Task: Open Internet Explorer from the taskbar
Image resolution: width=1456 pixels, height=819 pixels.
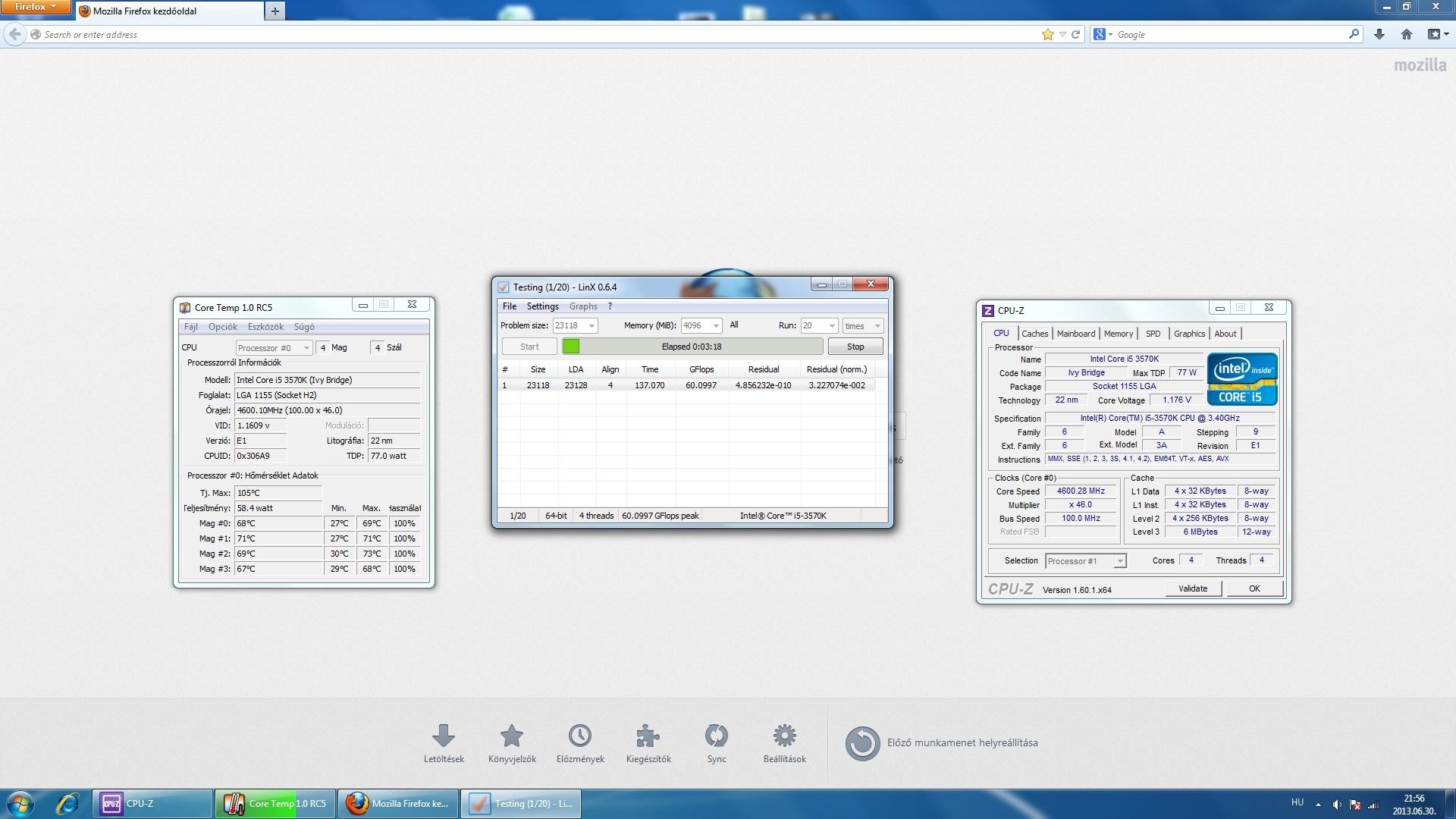Action: [x=67, y=804]
